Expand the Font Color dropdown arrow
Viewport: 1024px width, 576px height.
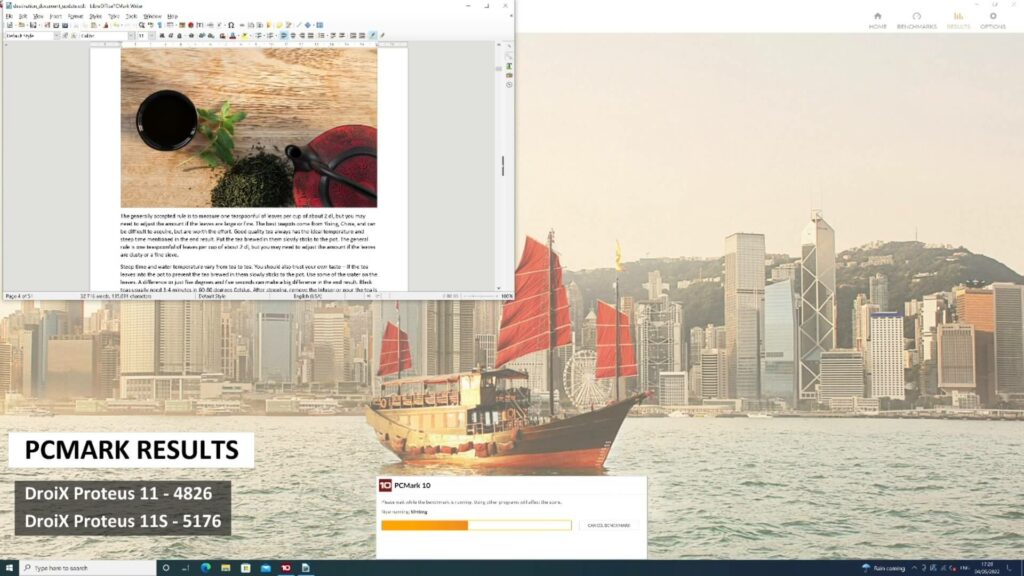click(237, 36)
